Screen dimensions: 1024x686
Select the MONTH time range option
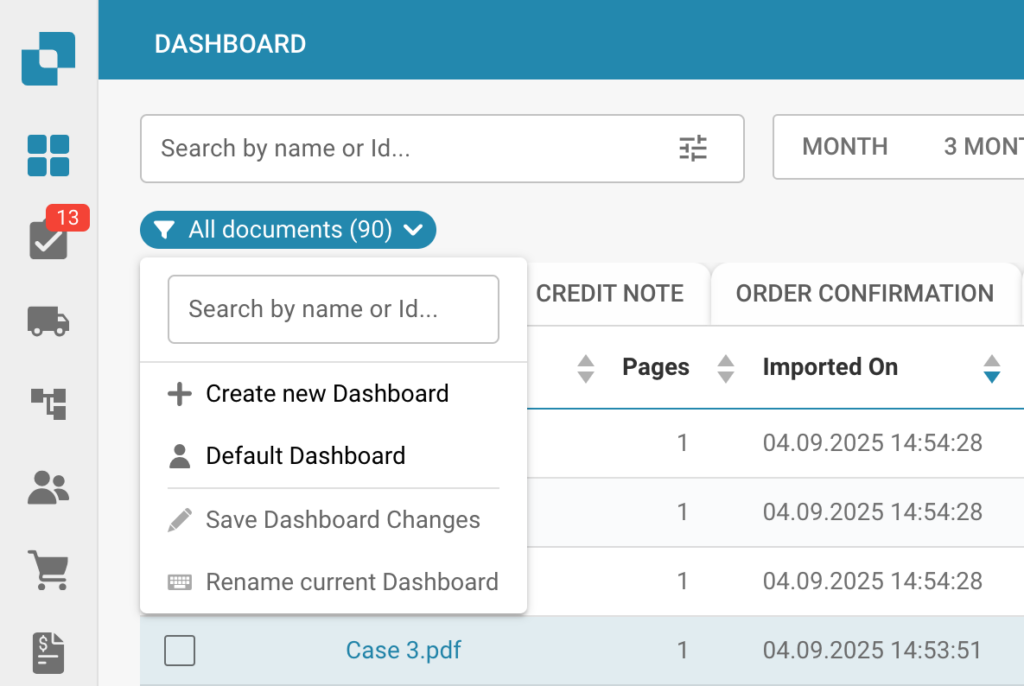tap(845, 147)
